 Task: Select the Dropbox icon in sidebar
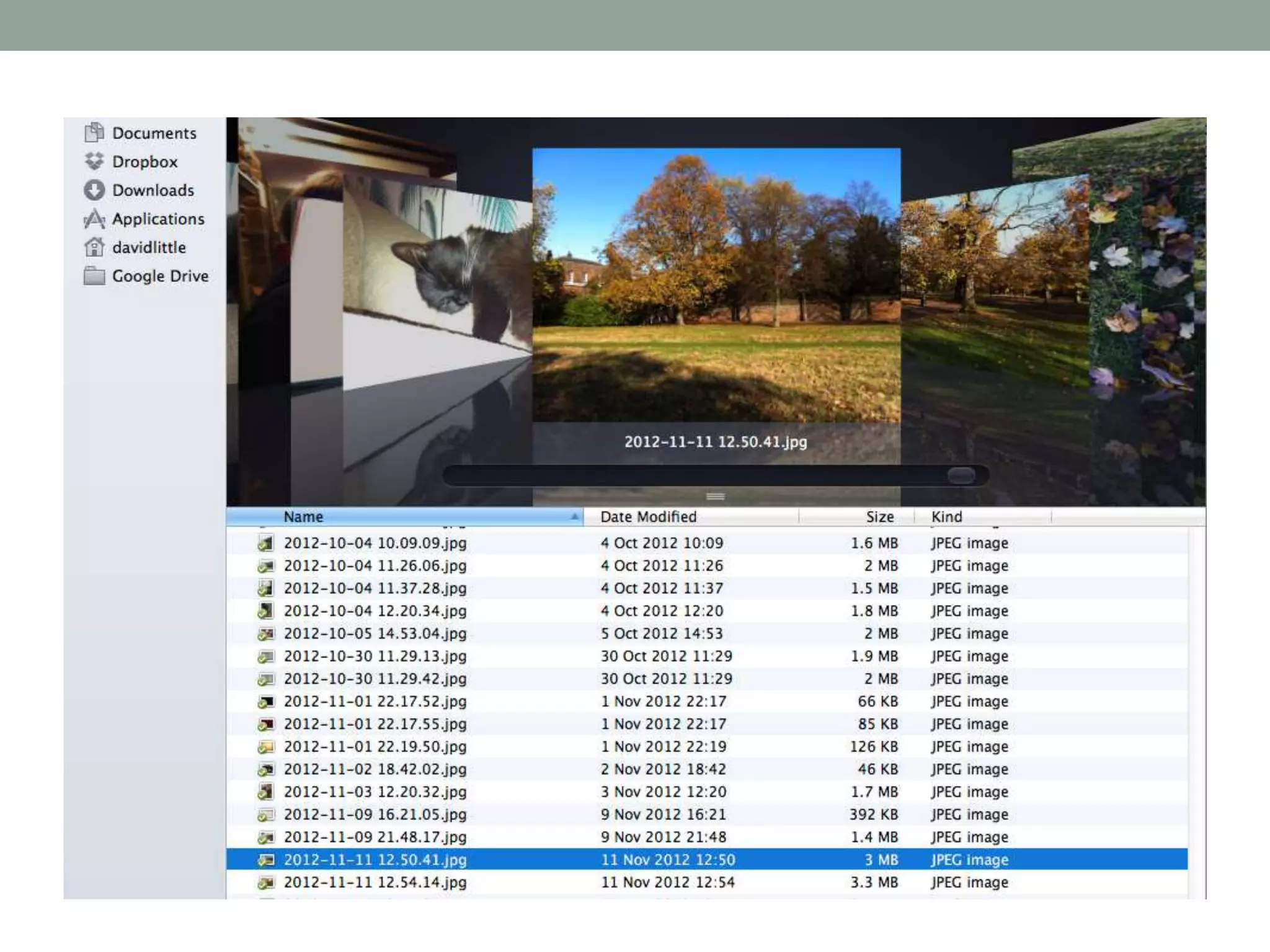(94, 161)
